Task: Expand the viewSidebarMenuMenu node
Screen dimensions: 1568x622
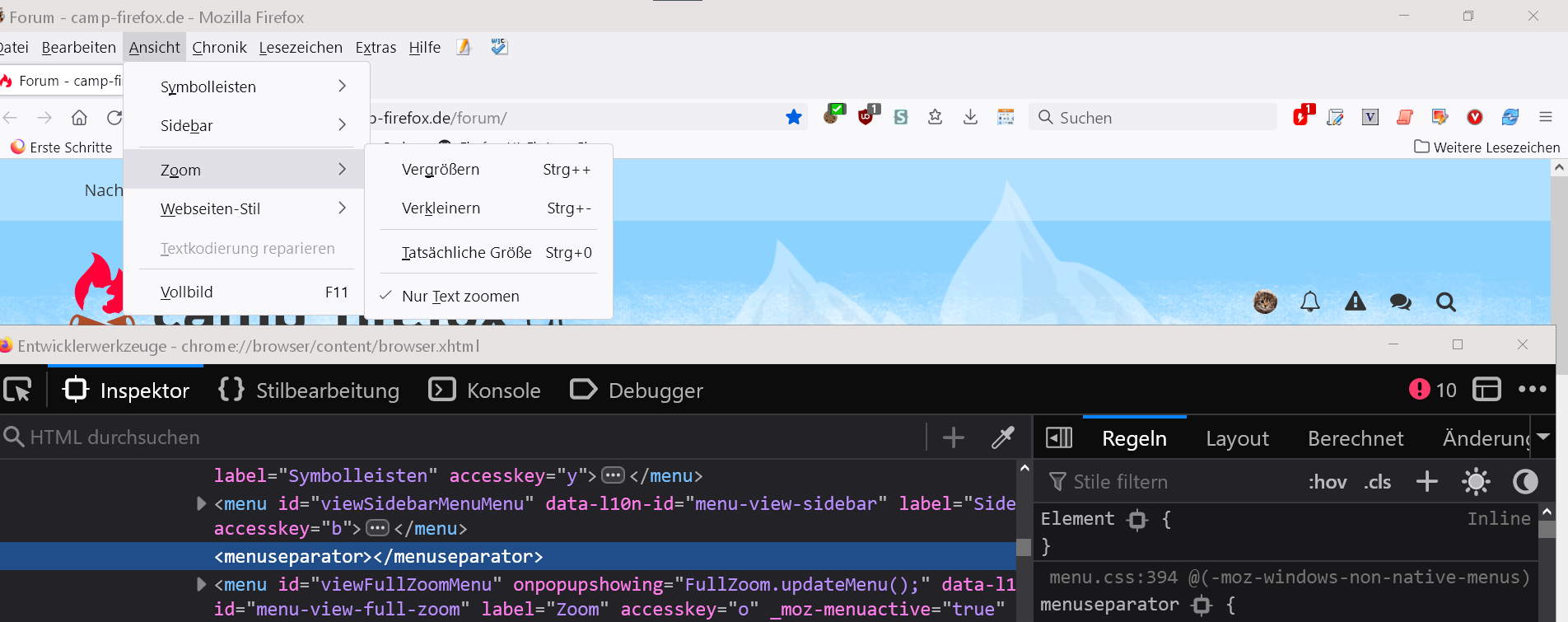Action: 201,503
